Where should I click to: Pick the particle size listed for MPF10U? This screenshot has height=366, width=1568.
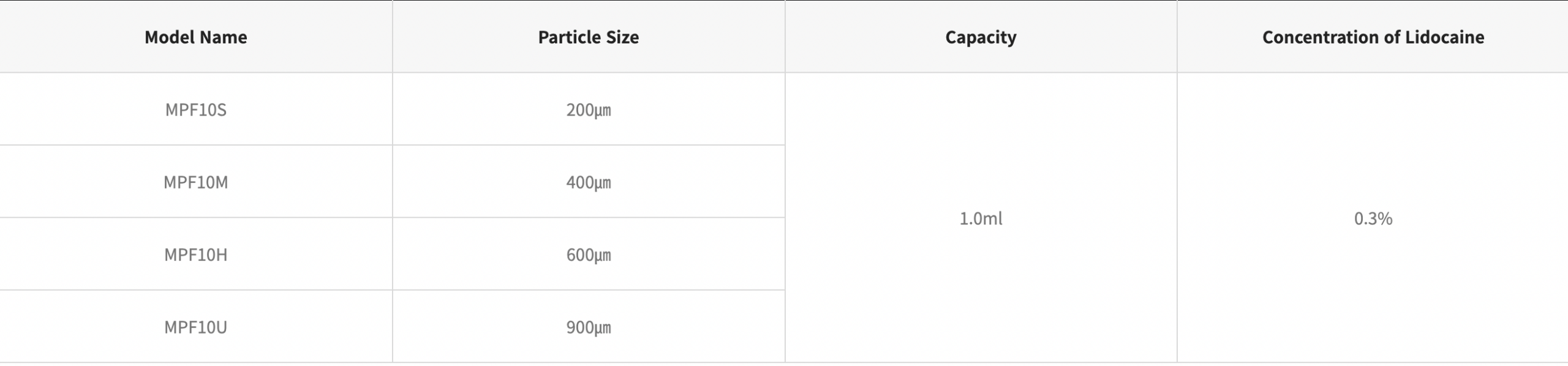click(588, 327)
